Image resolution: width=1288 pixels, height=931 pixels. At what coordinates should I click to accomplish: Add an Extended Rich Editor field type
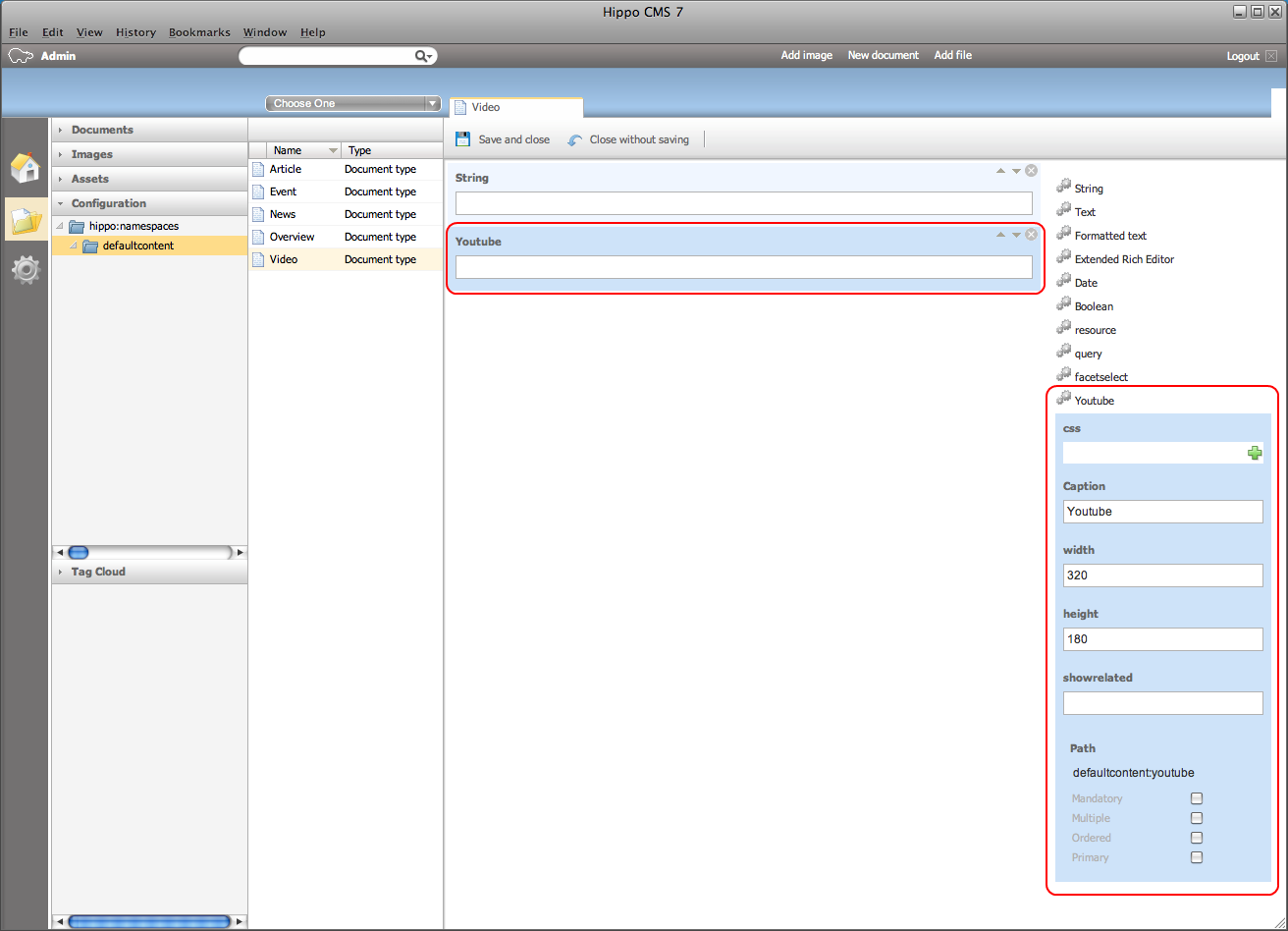pos(1123,259)
